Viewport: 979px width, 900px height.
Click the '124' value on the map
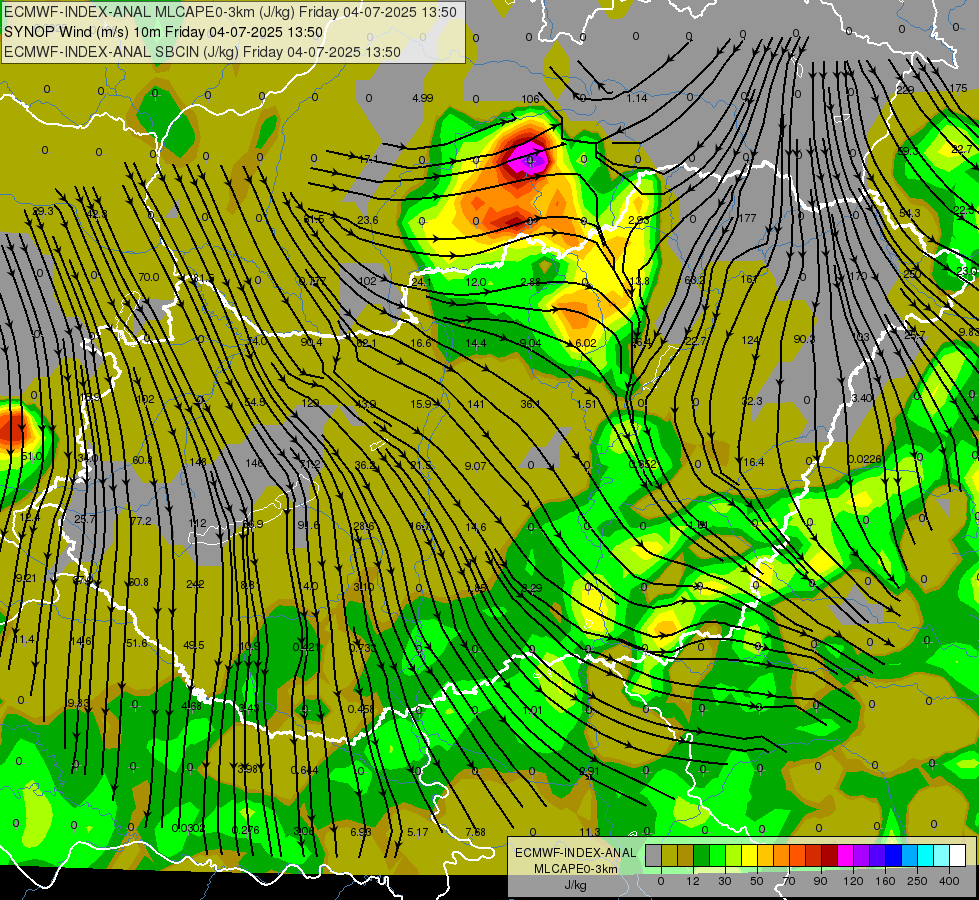751,340
